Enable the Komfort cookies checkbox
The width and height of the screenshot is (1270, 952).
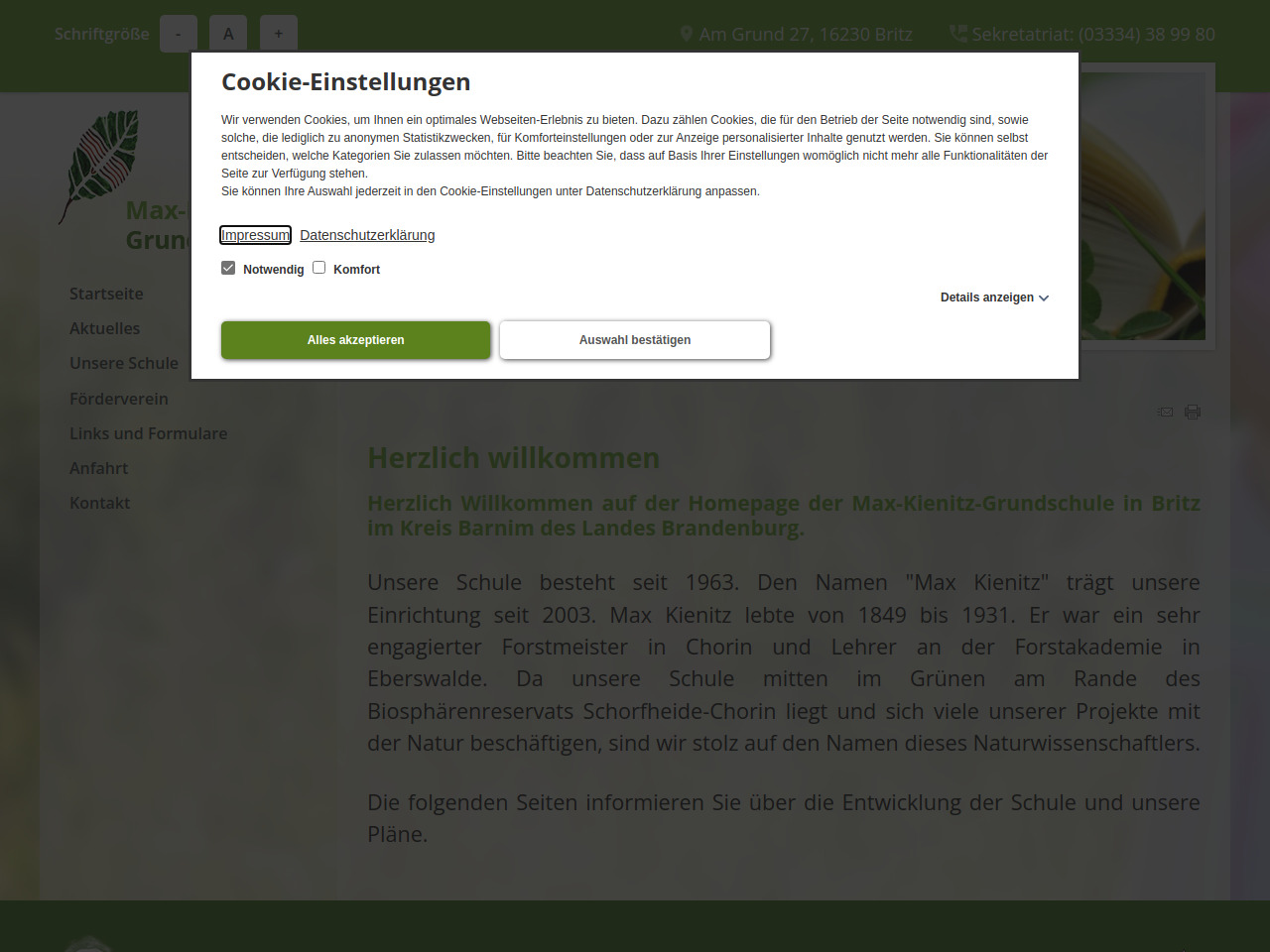pos(319,268)
